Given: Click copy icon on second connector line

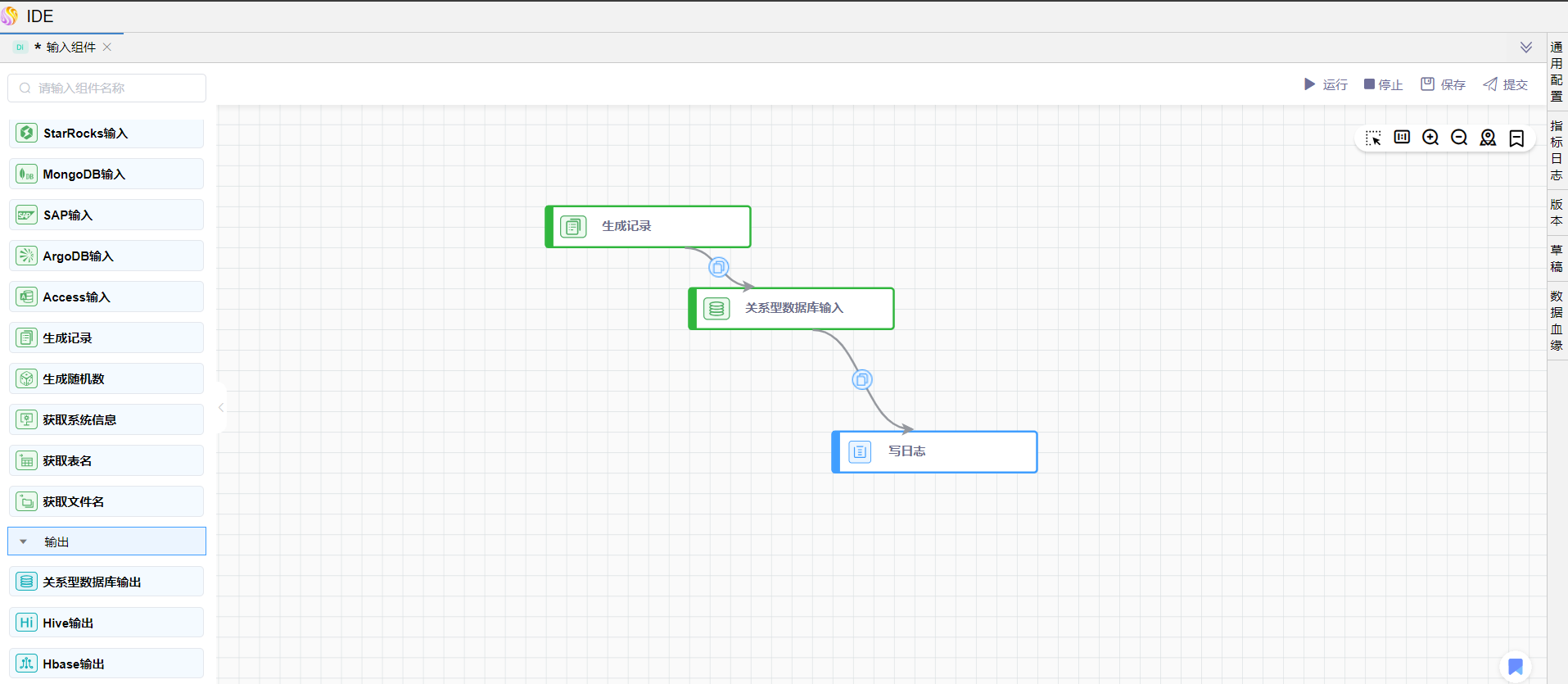Looking at the screenshot, I should pos(861,380).
